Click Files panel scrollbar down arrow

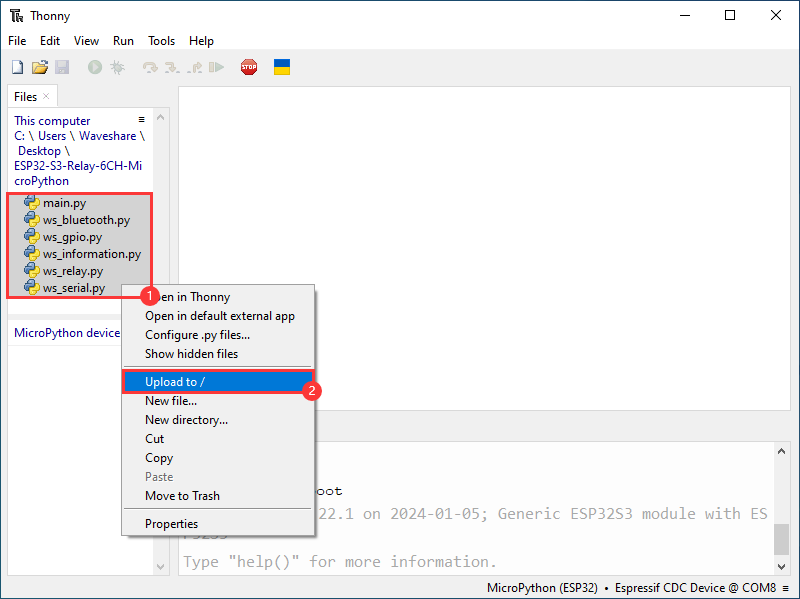click(x=160, y=566)
